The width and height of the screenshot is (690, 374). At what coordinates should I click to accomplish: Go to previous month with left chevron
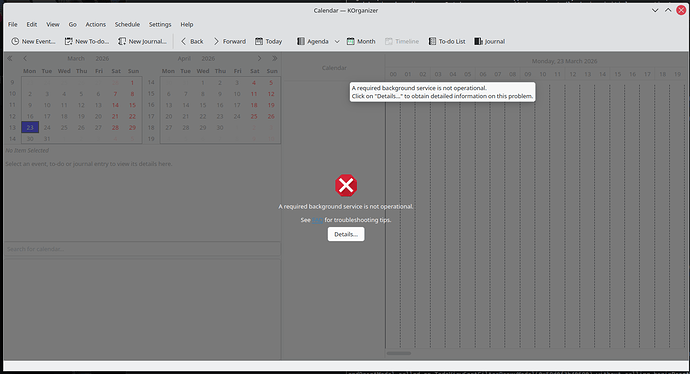pos(25,58)
